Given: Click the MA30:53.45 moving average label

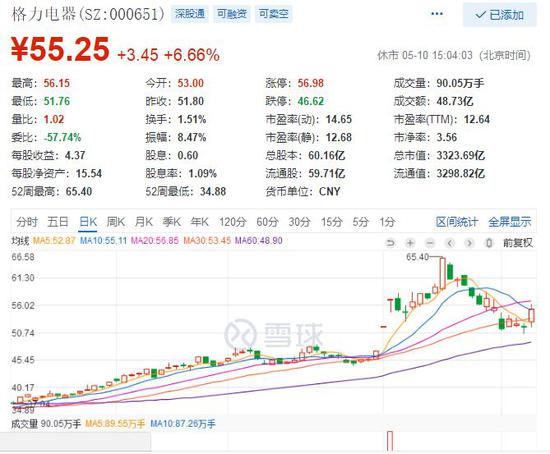Looking at the screenshot, I should [x=207, y=241].
